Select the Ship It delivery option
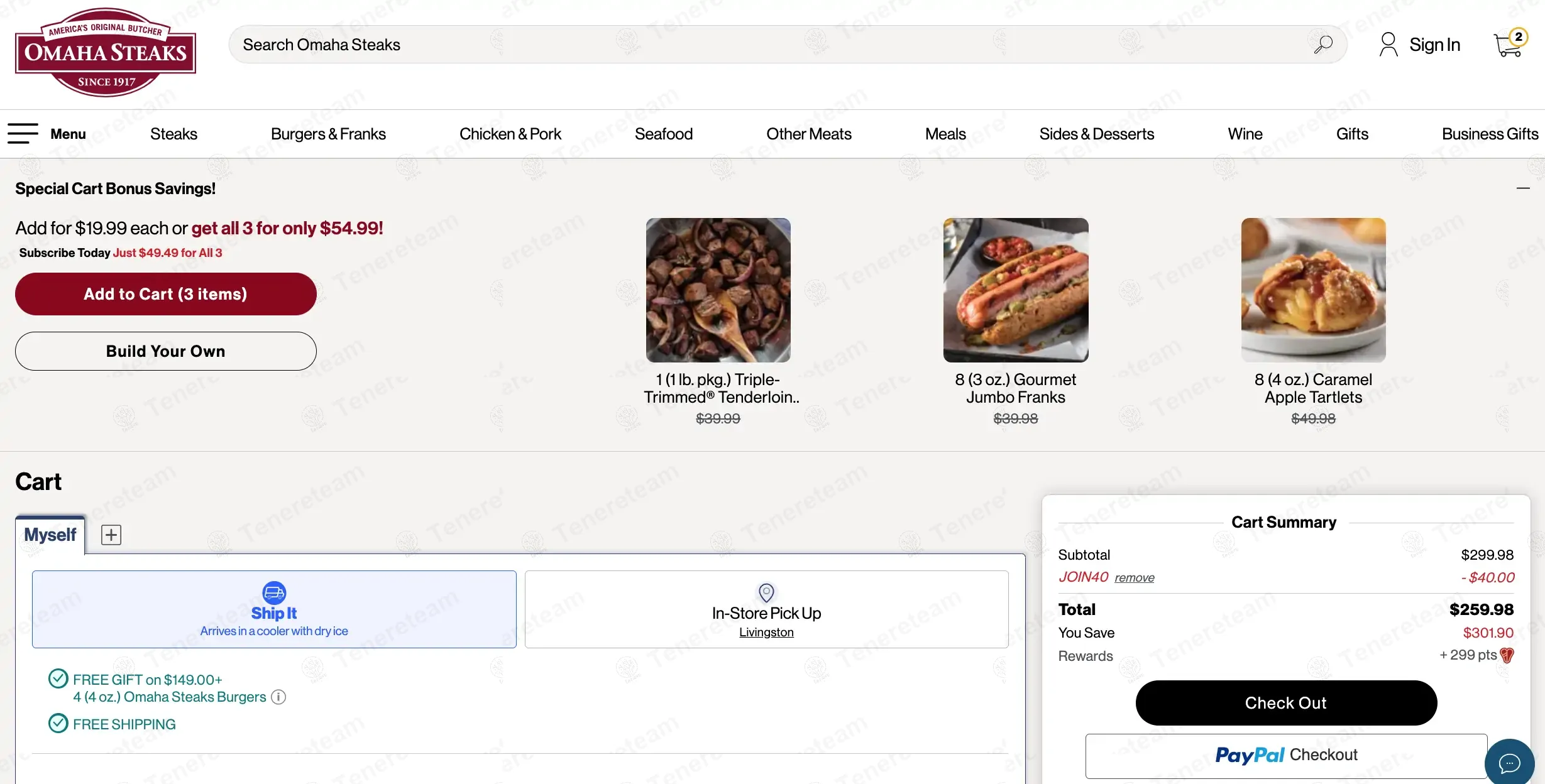Viewport: 1545px width, 784px height. point(274,609)
